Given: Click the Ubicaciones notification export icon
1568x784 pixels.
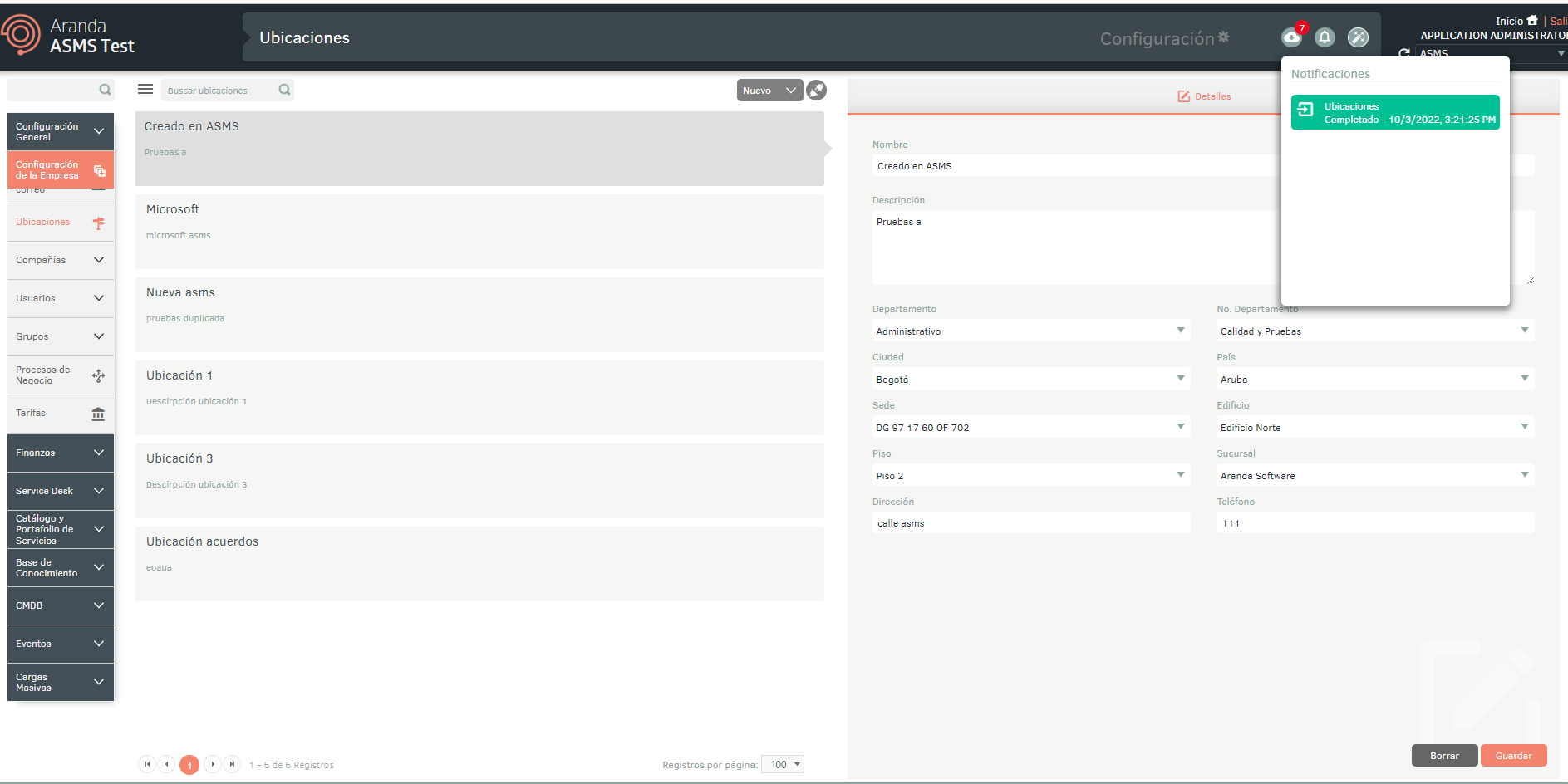Looking at the screenshot, I should (1305, 110).
